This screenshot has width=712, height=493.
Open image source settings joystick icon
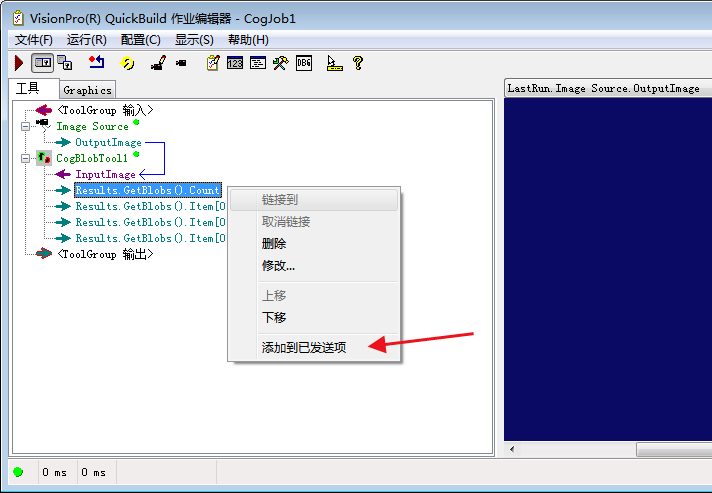158,63
